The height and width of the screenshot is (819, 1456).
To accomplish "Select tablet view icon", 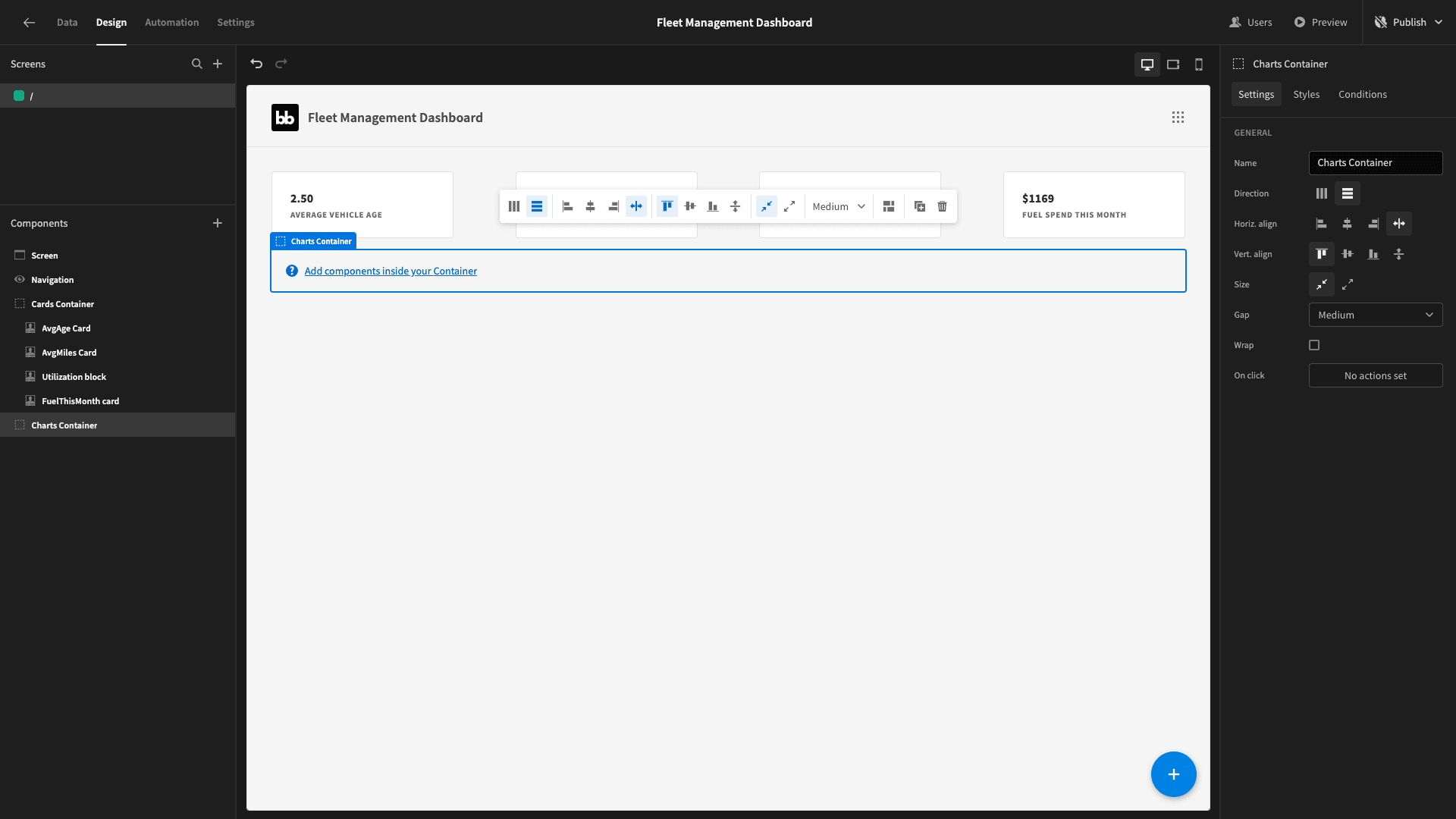I will click(1173, 64).
